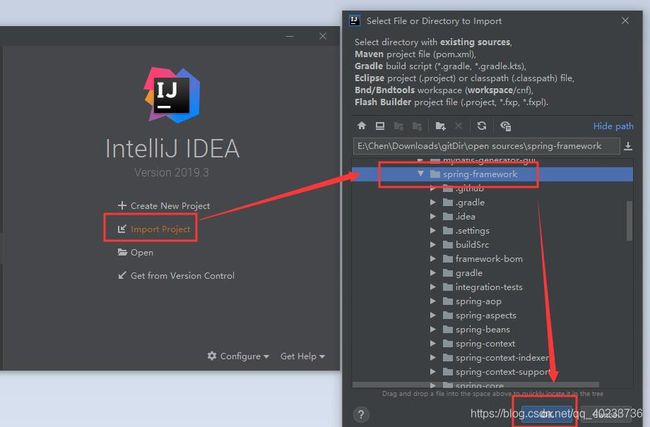The image size is (650, 427).
Task: Select the .github folder
Action: click(x=469, y=189)
